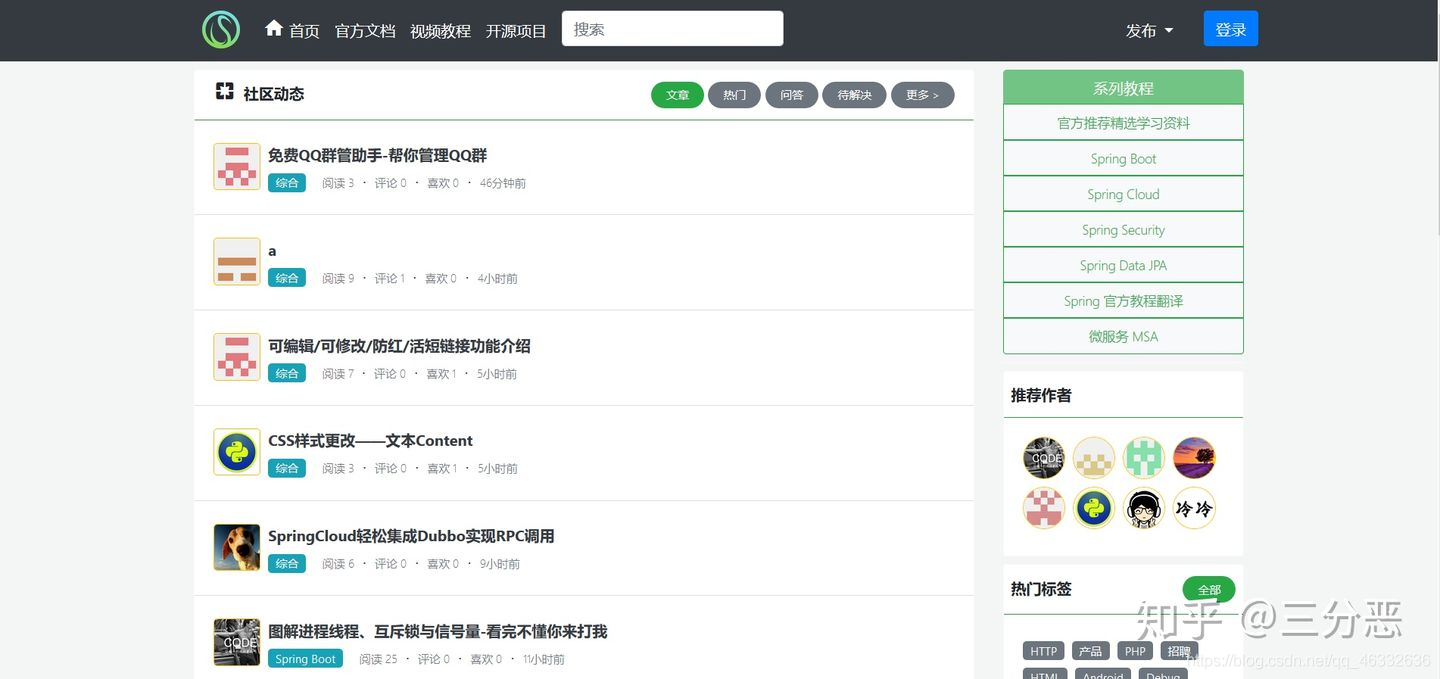Image resolution: width=1440 pixels, height=679 pixels.
Task: Open Spring Boot tutorial series
Action: coord(1123,158)
